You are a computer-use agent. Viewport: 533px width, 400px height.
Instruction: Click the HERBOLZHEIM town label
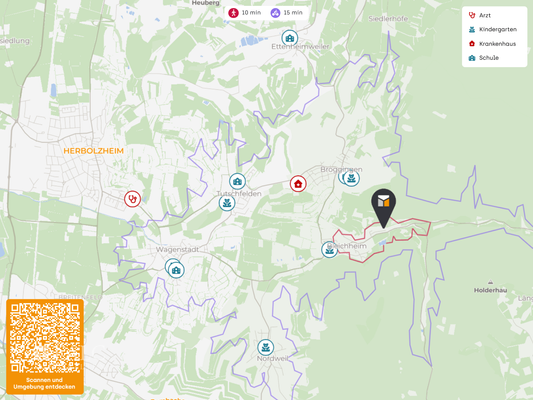pyautogui.click(x=93, y=151)
